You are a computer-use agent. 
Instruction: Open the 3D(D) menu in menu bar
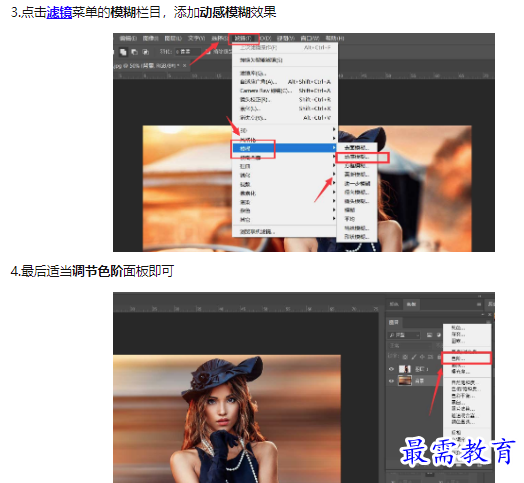click(265, 38)
